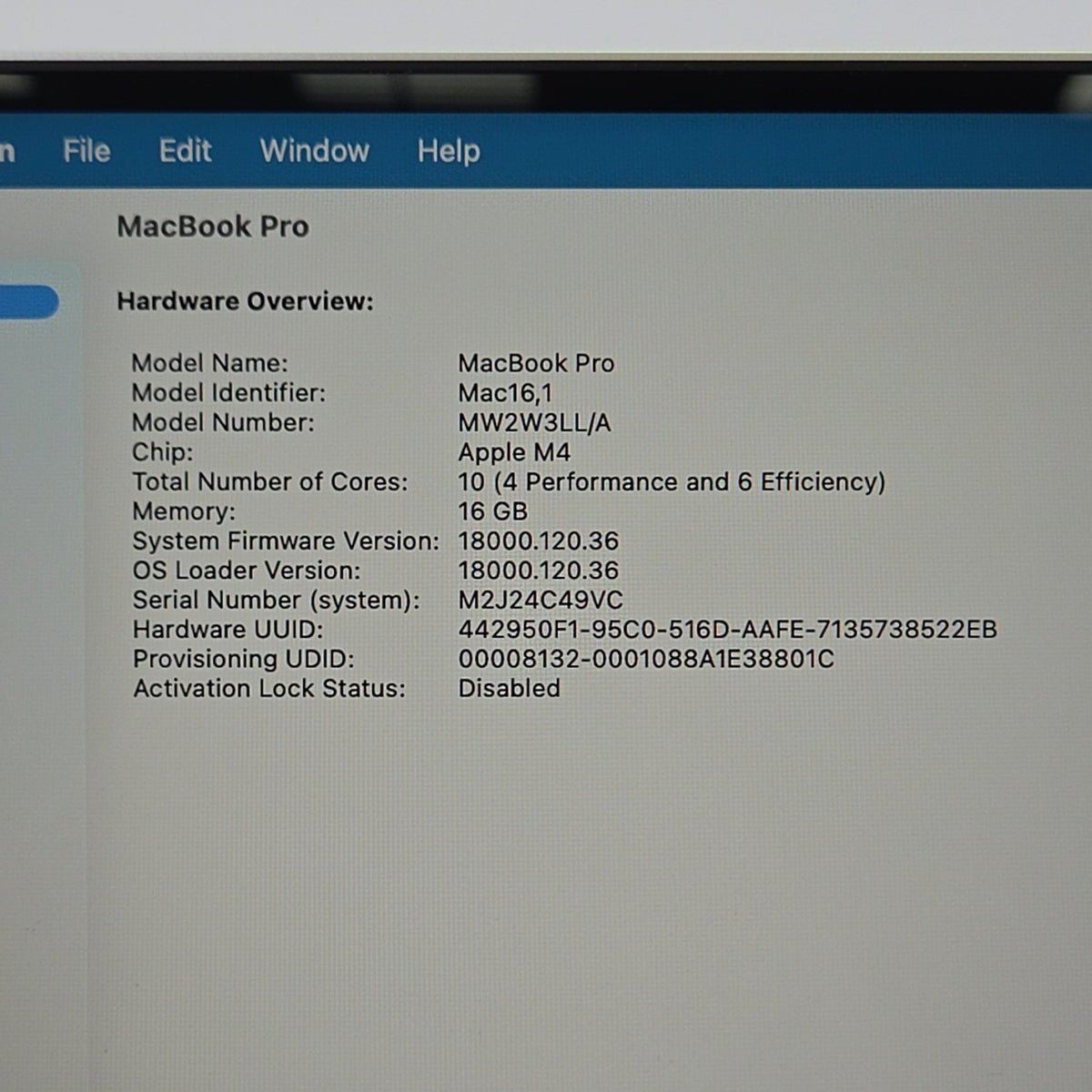Select the Provisioning UDID value 00008132-0001088A1E38801C
The image size is (1092, 1092).
[646, 659]
